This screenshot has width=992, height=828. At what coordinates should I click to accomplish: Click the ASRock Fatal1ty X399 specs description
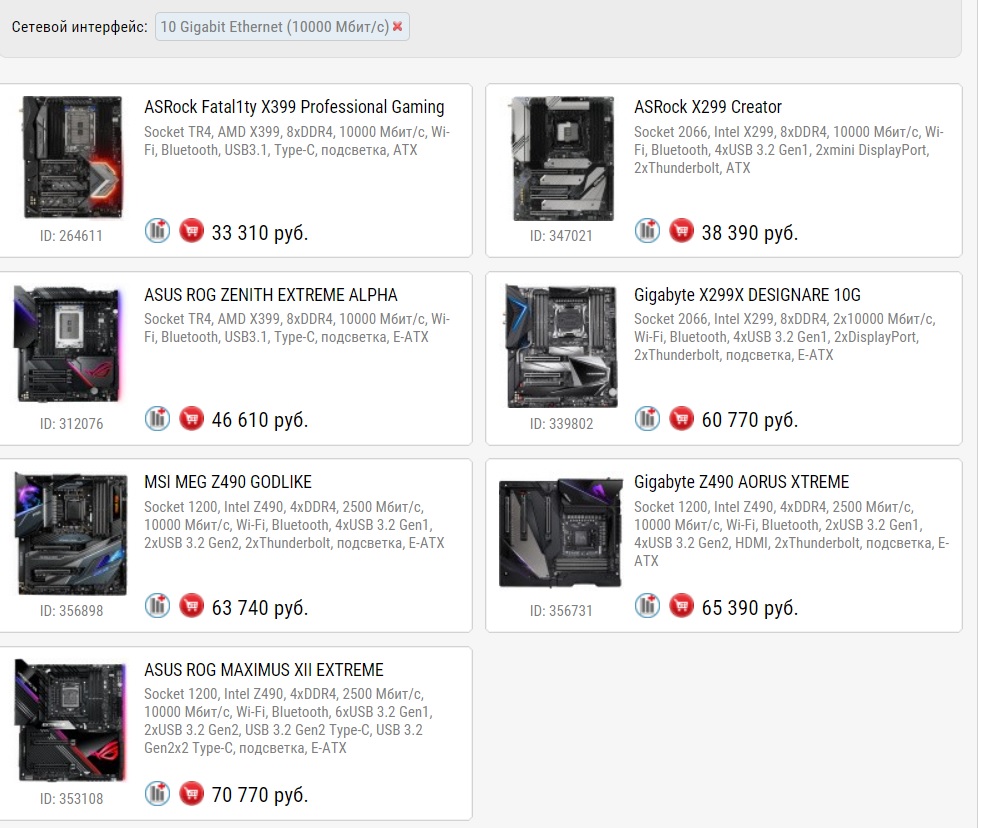pos(297,141)
